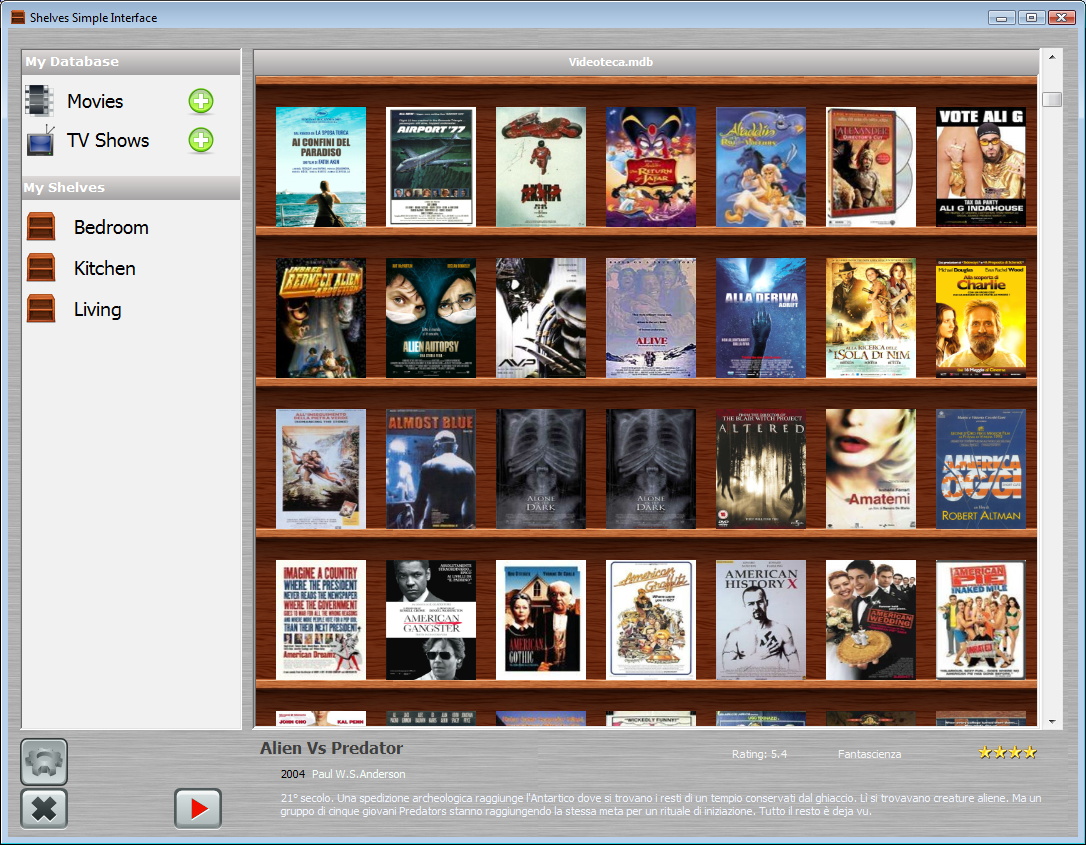This screenshot has height=845, width=1086.
Task: Select the Ai Confini del Paradiso cover
Action: 321,167
